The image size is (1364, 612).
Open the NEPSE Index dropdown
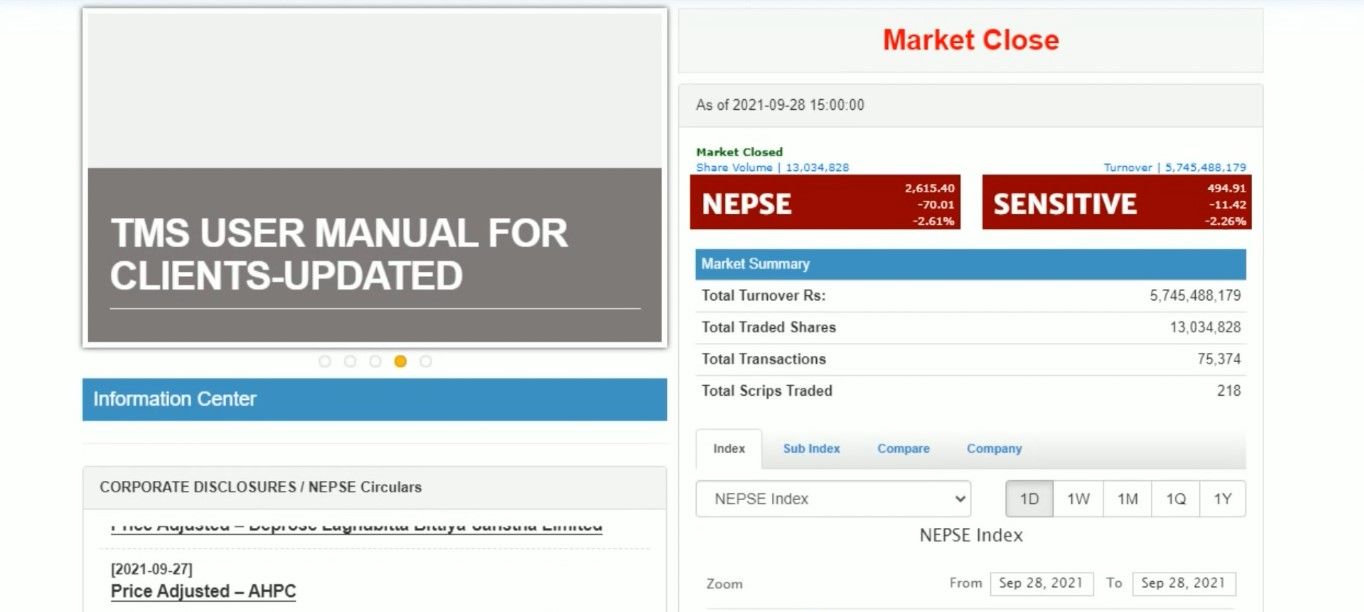[833, 499]
